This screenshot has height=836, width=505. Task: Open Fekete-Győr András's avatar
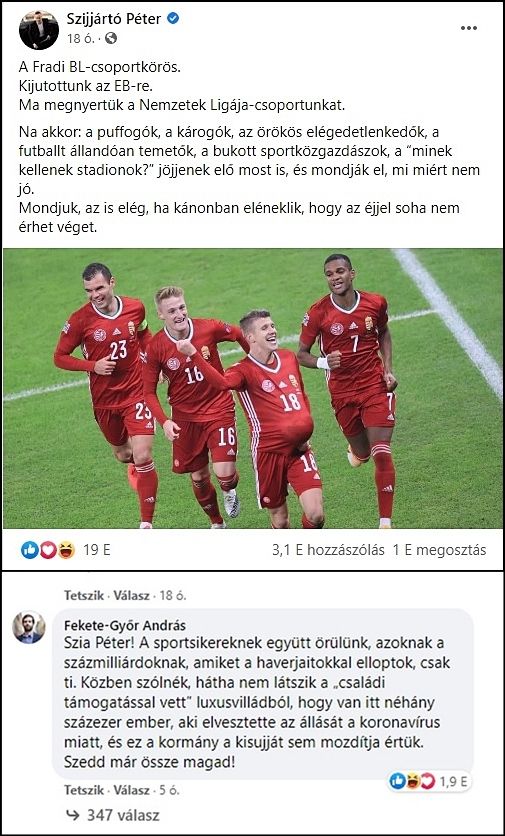click(29, 628)
